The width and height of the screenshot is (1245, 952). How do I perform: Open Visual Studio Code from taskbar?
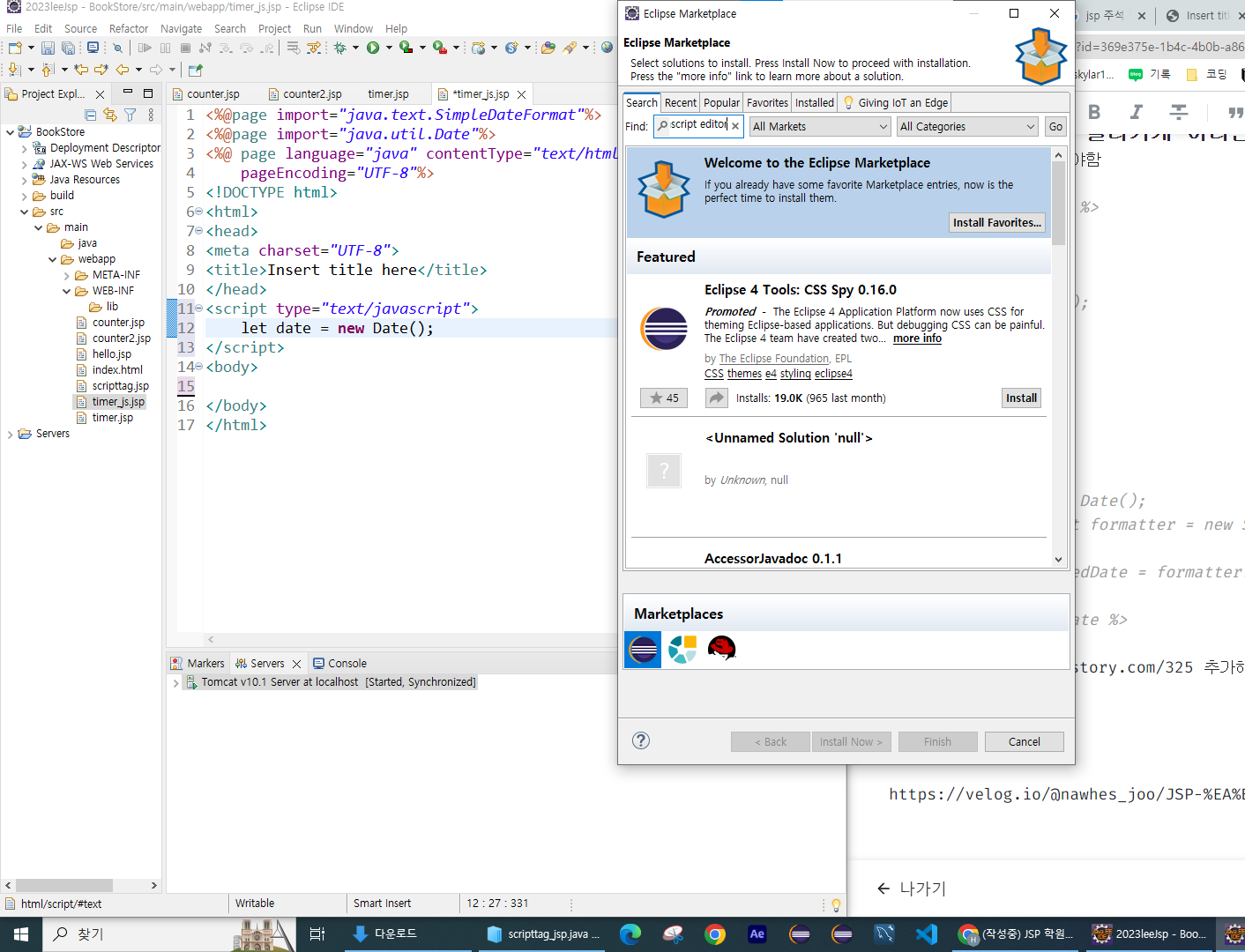pos(927,934)
